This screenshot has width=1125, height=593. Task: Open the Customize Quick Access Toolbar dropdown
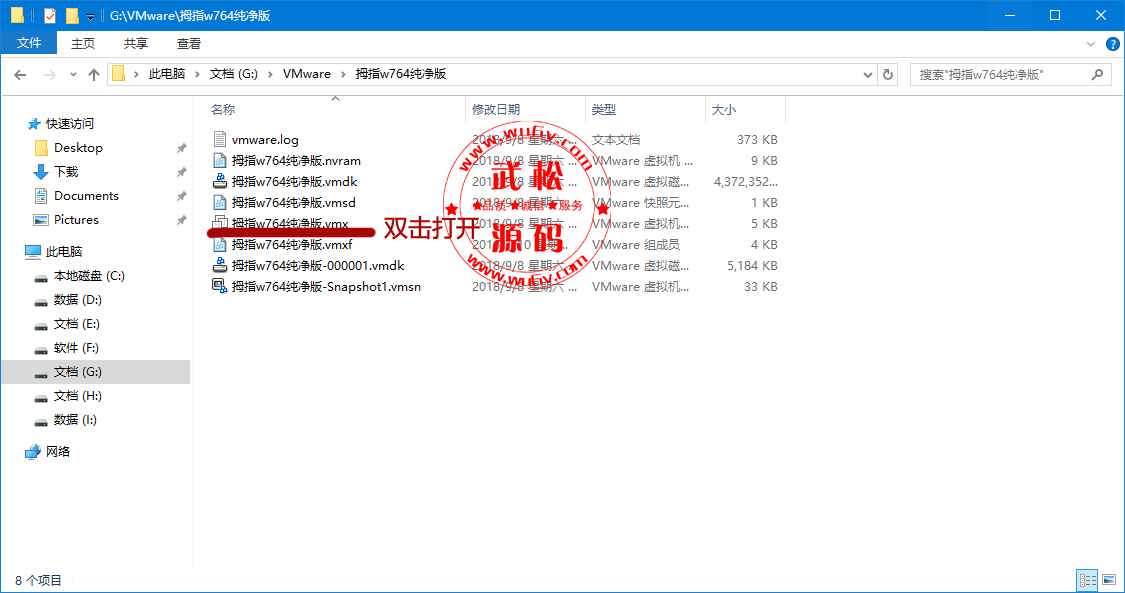(x=90, y=16)
